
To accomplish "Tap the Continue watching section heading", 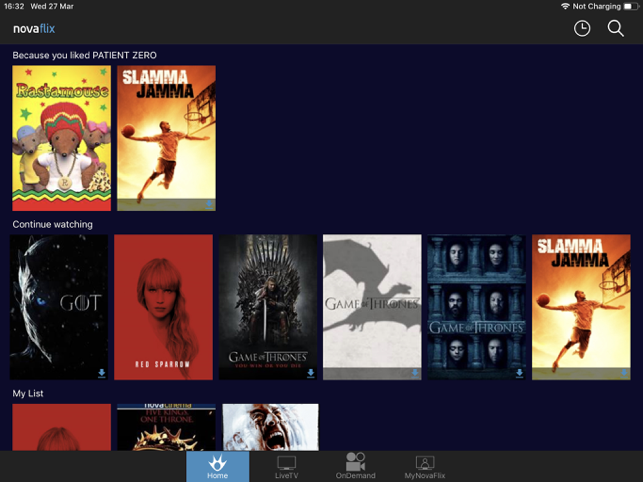I will [x=52, y=224].
